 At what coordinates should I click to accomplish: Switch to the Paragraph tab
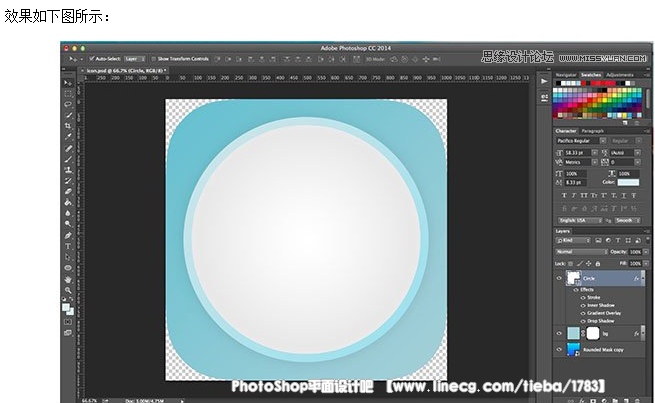[x=593, y=131]
